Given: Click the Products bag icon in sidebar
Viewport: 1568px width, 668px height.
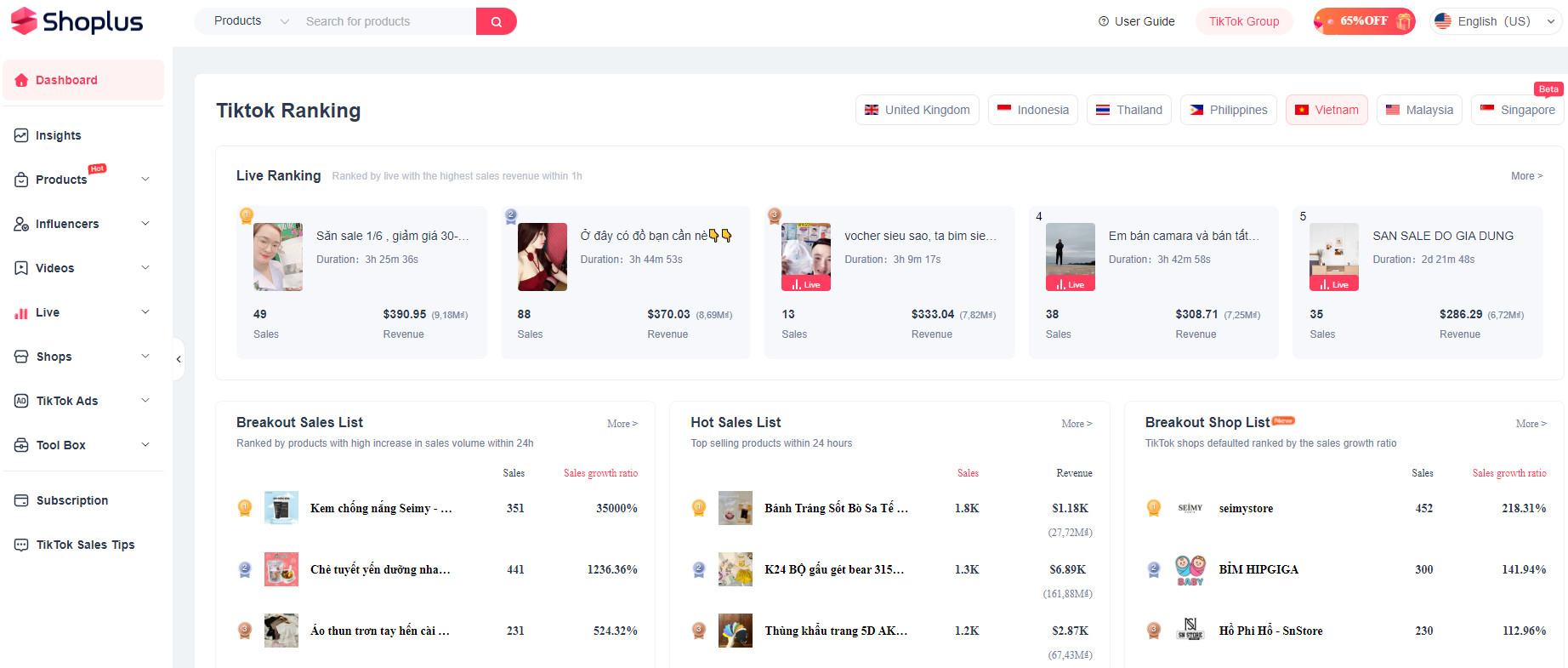Looking at the screenshot, I should pyautogui.click(x=21, y=180).
